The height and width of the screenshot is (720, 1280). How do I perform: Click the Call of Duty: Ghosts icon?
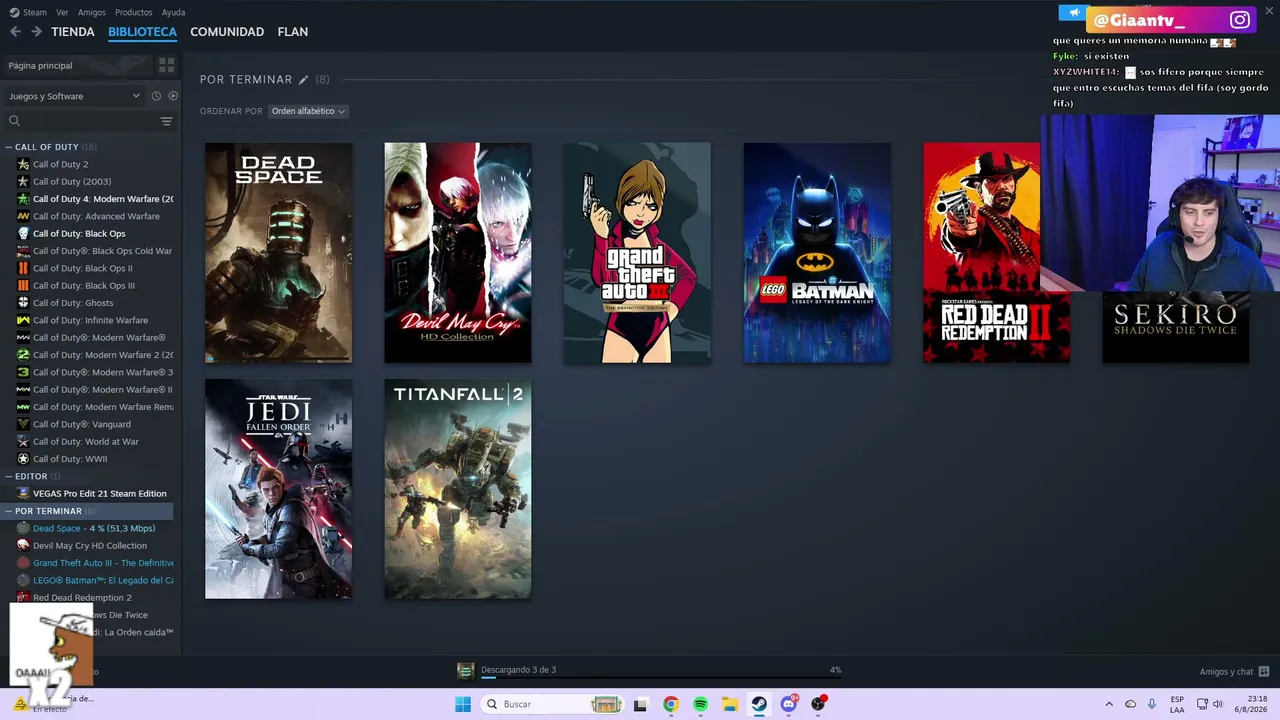[x=23, y=303]
